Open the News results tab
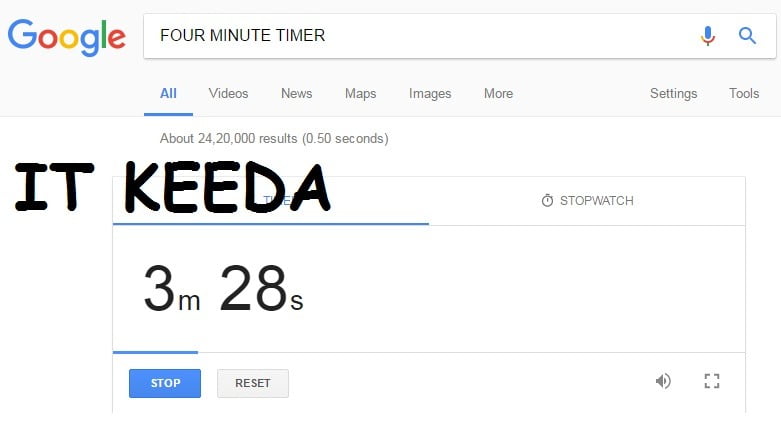781x434 pixels. coord(296,94)
